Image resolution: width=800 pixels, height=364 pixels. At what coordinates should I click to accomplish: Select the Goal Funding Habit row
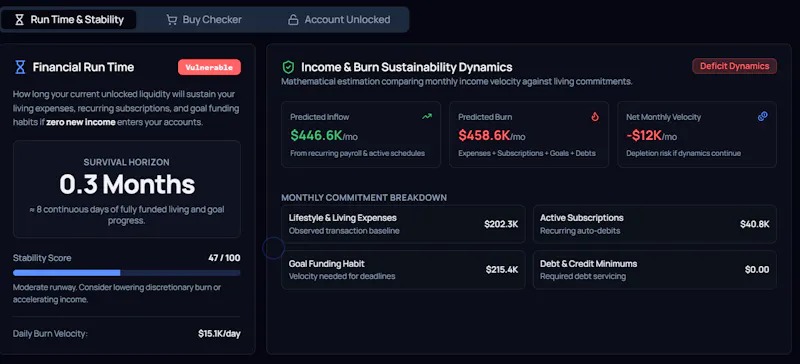[x=403, y=270]
